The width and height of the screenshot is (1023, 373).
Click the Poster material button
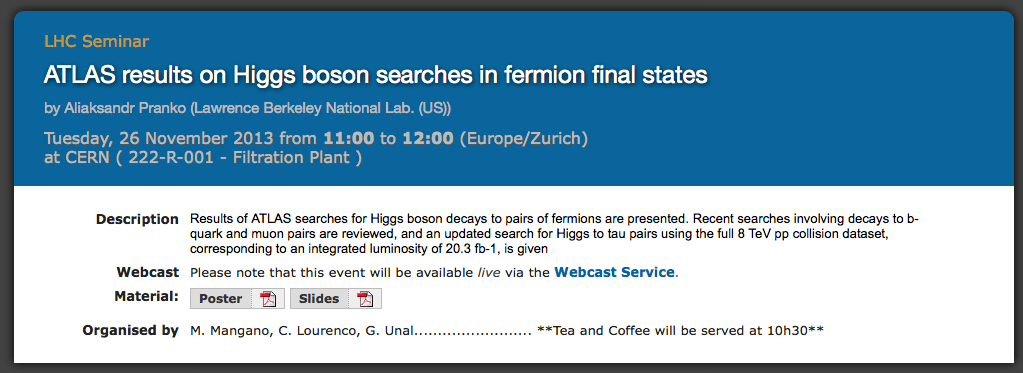221,299
